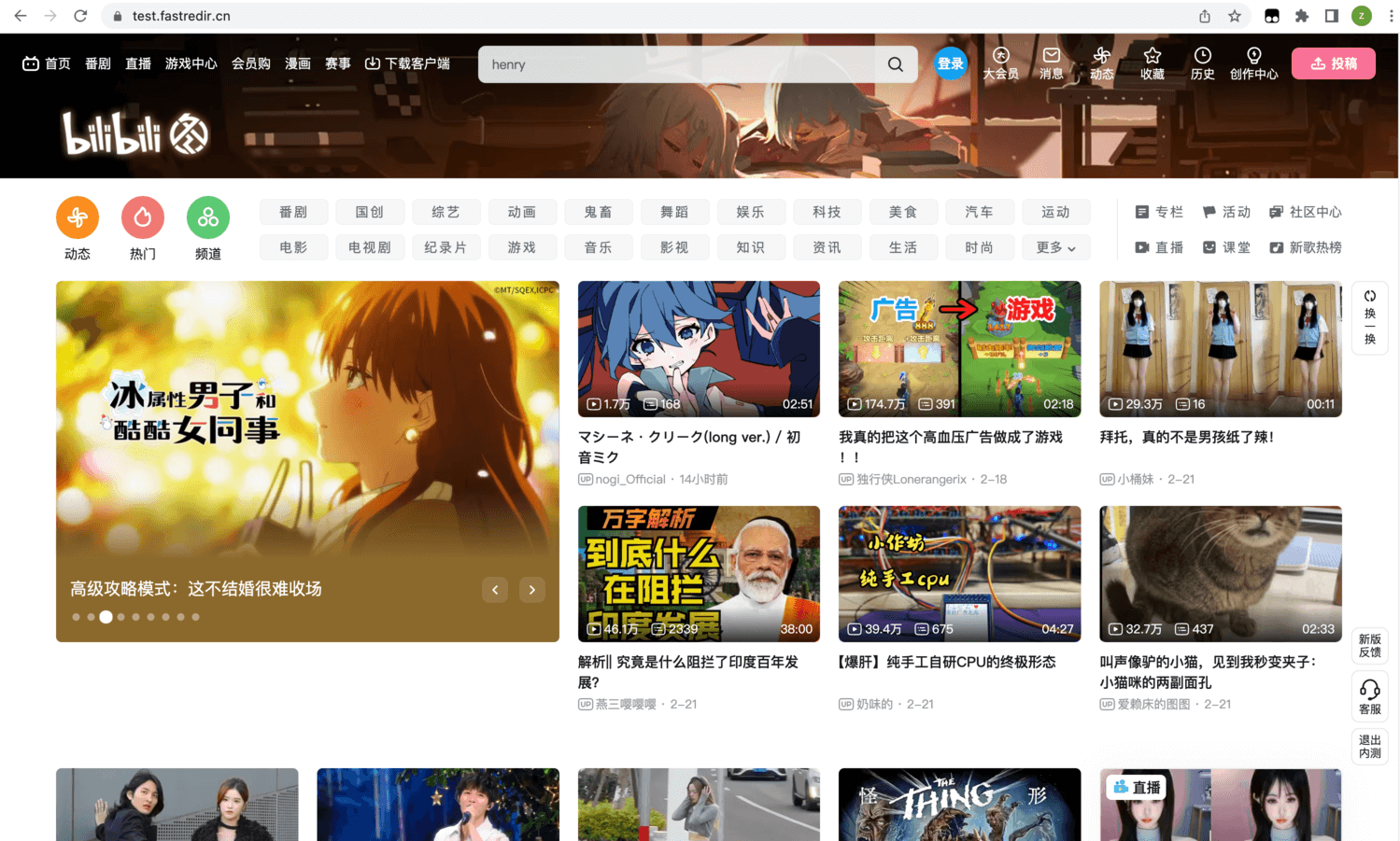This screenshot has height=841, width=1400.
Task: Open 客服 customer service headset
Action: pos(1370,696)
